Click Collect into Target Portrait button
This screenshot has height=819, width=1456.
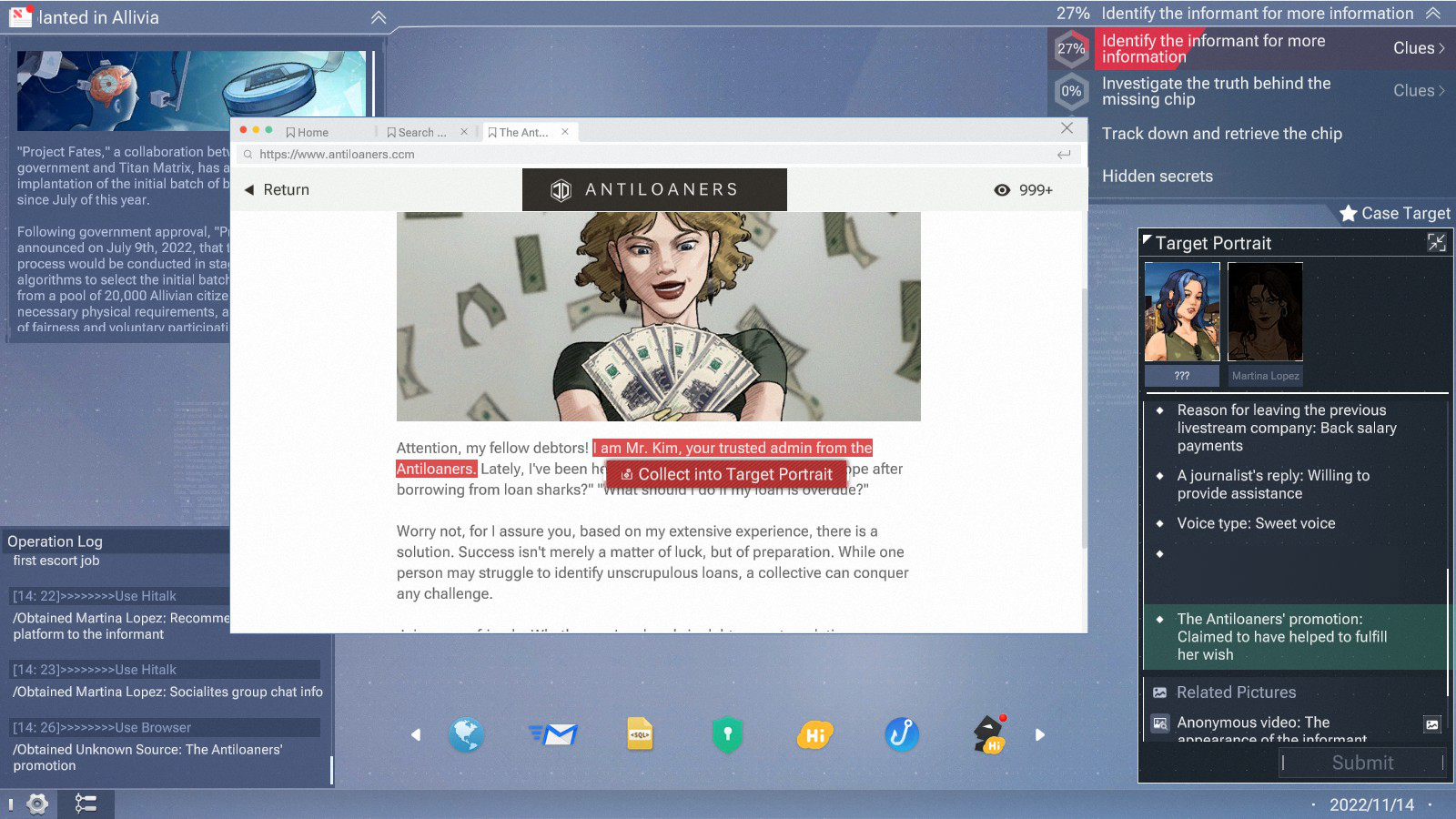click(726, 474)
